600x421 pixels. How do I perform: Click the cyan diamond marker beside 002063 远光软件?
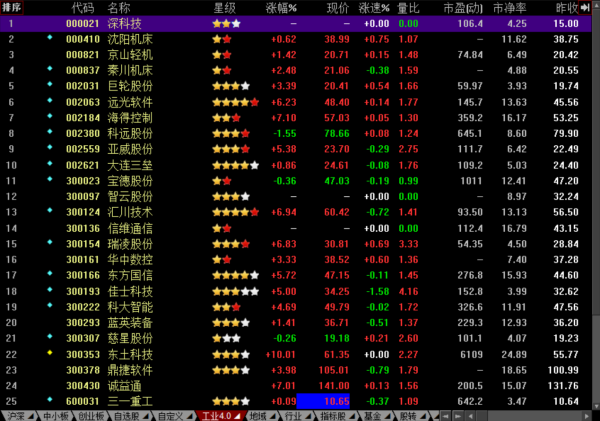click(x=50, y=100)
